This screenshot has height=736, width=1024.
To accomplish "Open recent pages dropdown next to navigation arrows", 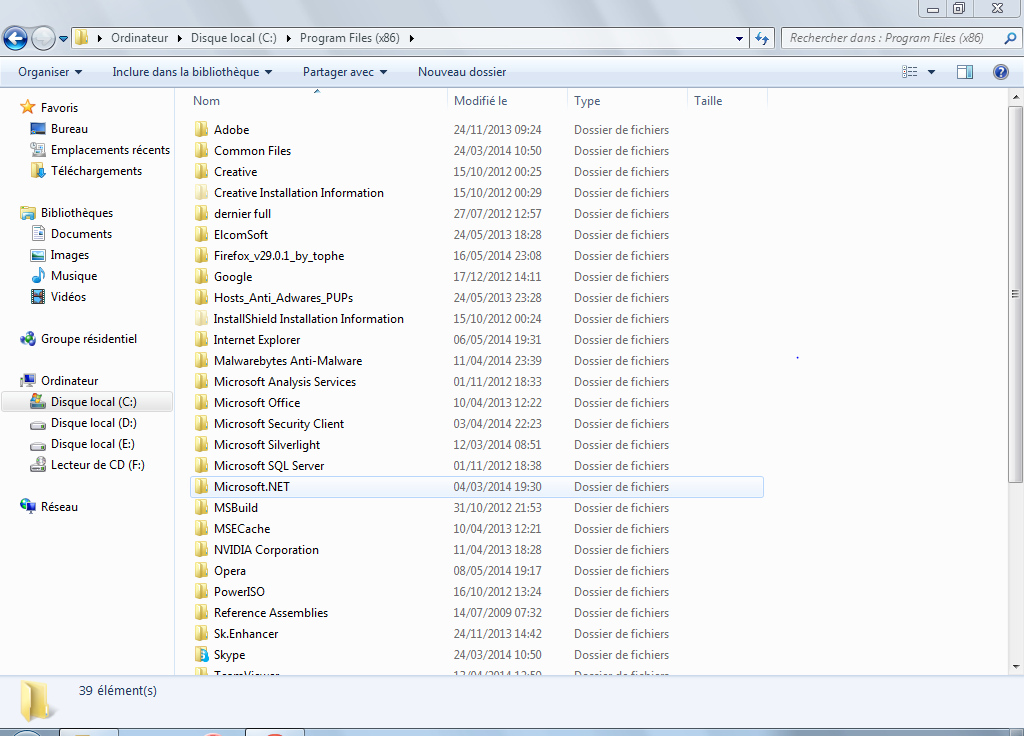I will (x=63, y=39).
